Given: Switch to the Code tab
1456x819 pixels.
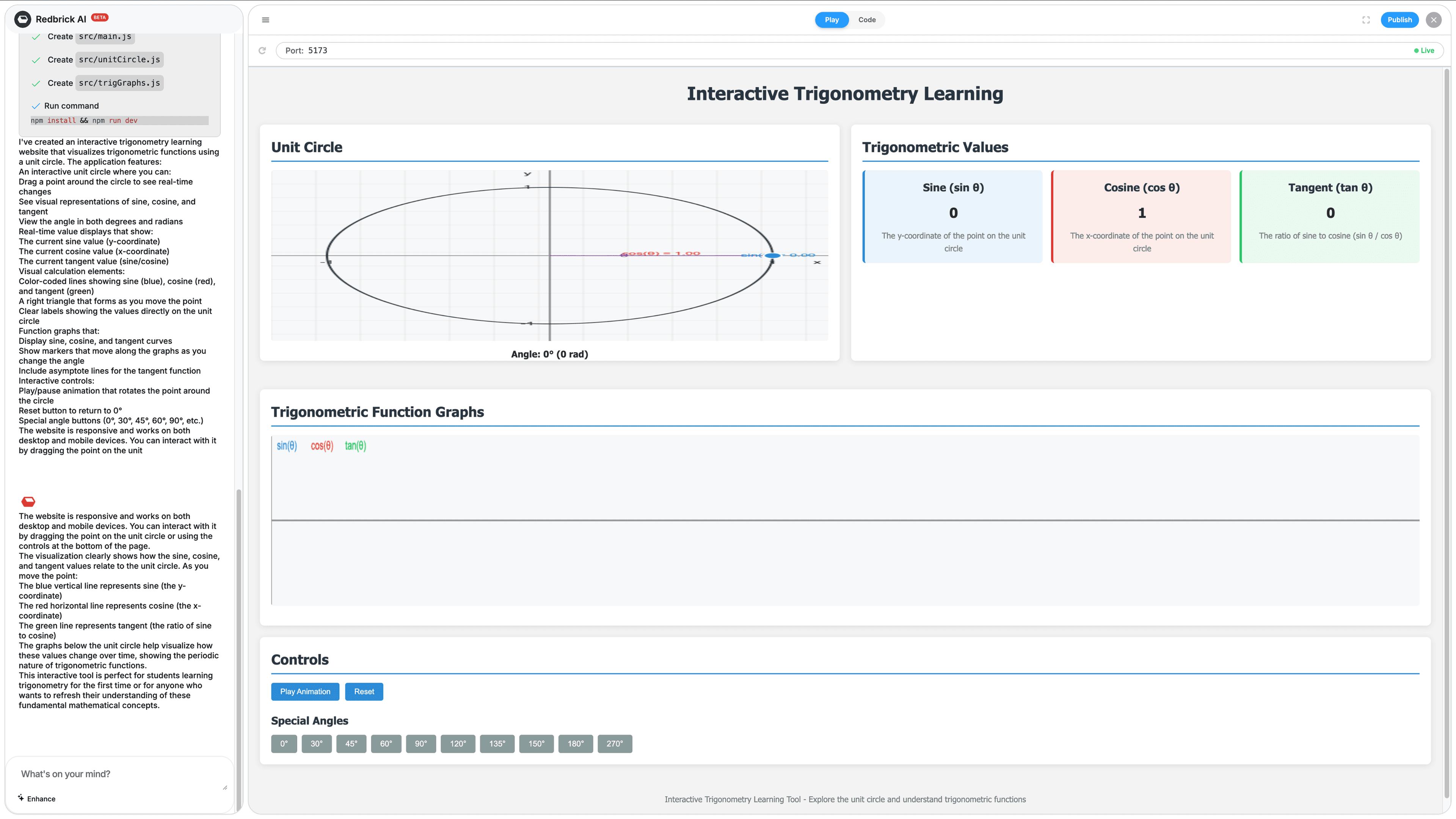Looking at the screenshot, I should [866, 20].
